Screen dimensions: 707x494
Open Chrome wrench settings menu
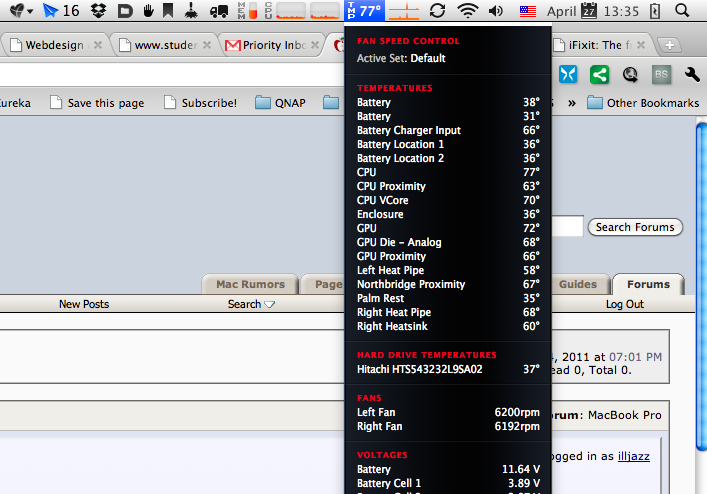(x=692, y=74)
